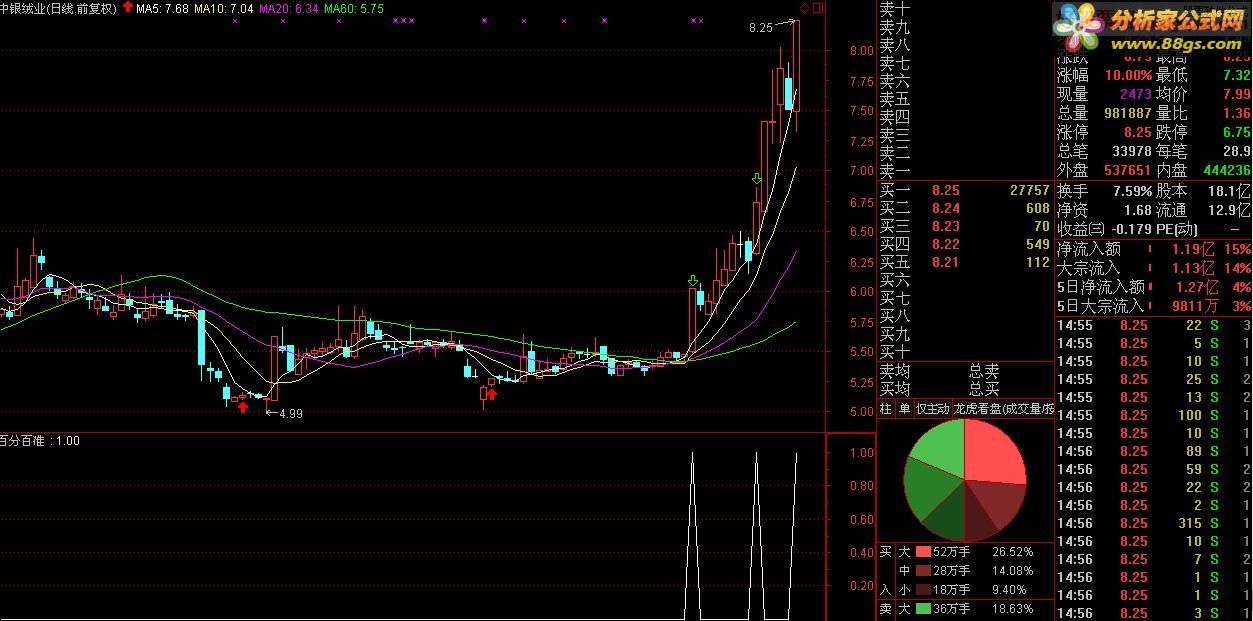1253x621 pixels.
Task: Select the 14:56 trade with volume 315
Action: [1154, 523]
